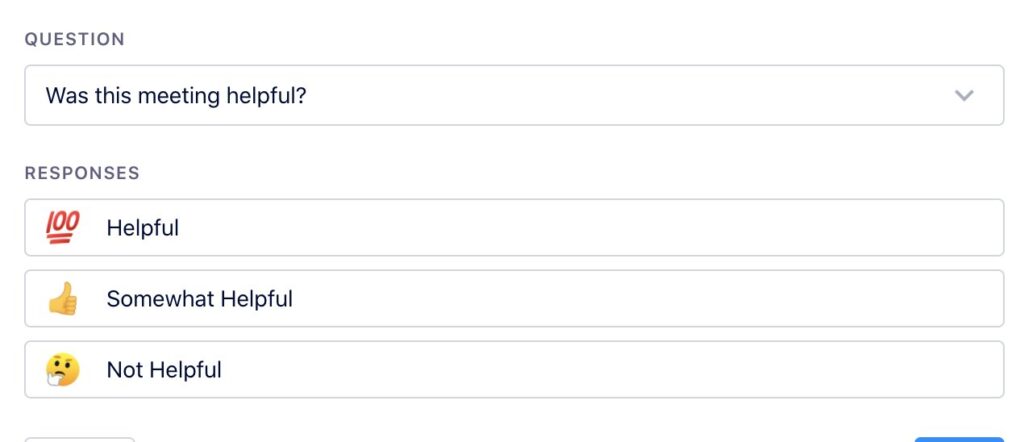Click the white outlined button at the bottom edge
Image resolution: width=1024 pixels, height=442 pixels.
[x=80, y=439]
